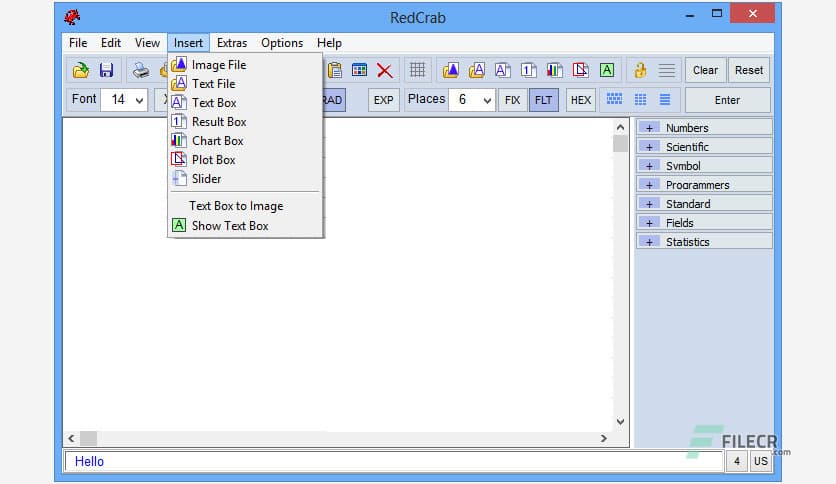
Task: Click the vertical scrollbar up arrow
Action: pos(620,127)
